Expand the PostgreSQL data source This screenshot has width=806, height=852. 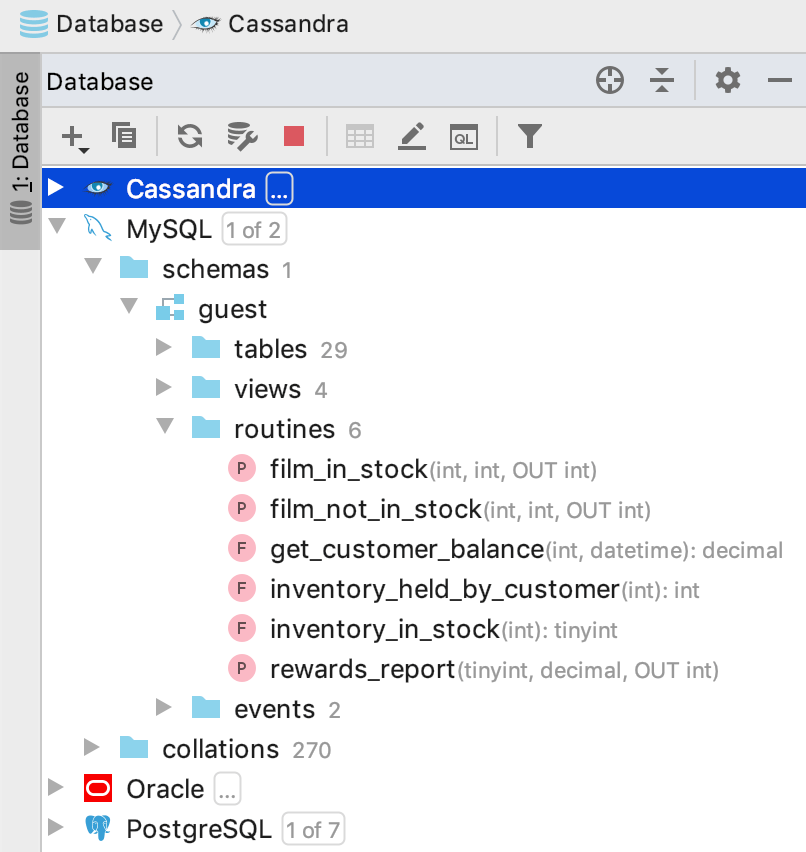tap(56, 827)
